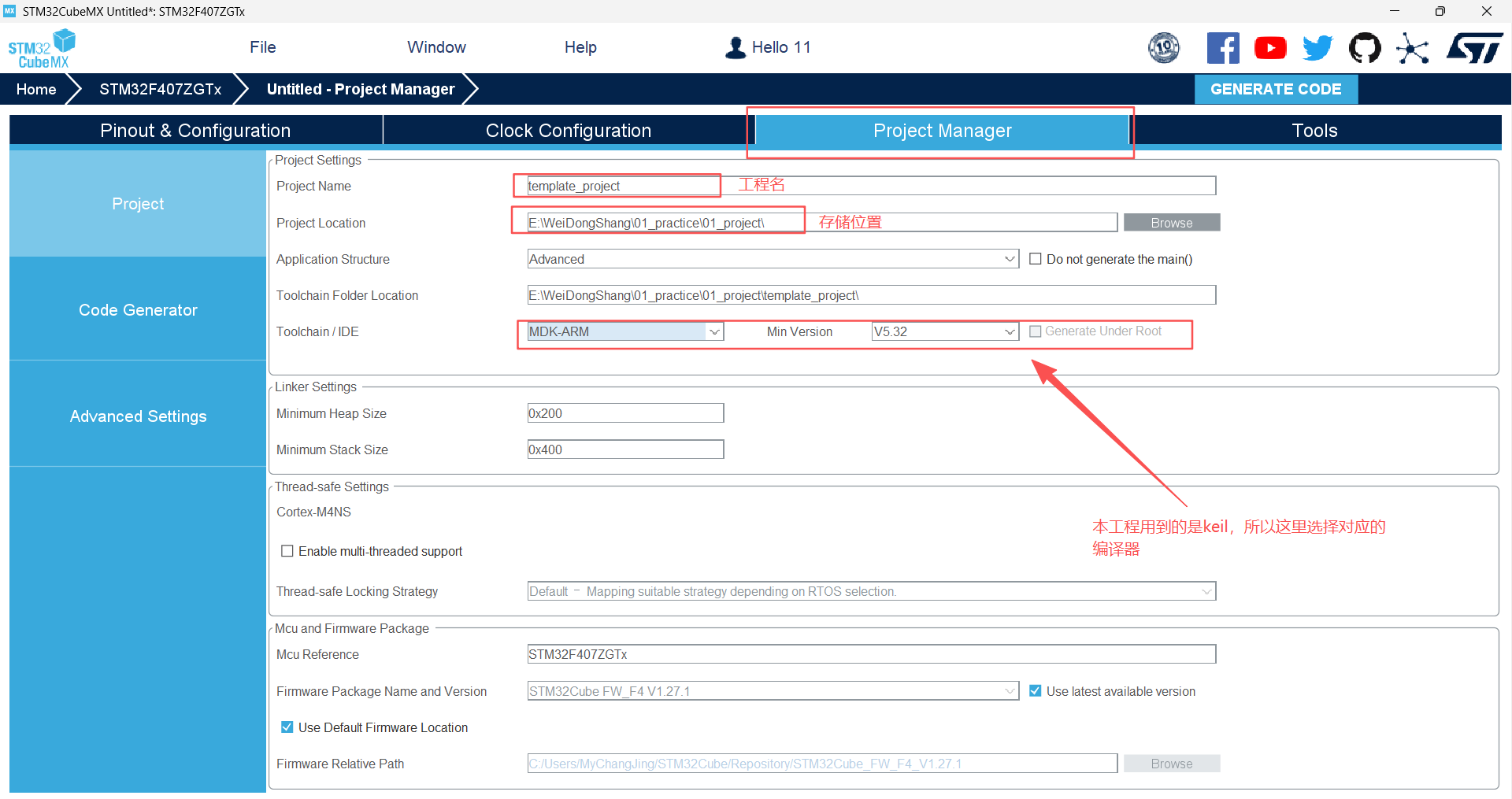The width and height of the screenshot is (1512, 799).
Task: Open the Min Version V5.32 dropdown
Action: [945, 331]
